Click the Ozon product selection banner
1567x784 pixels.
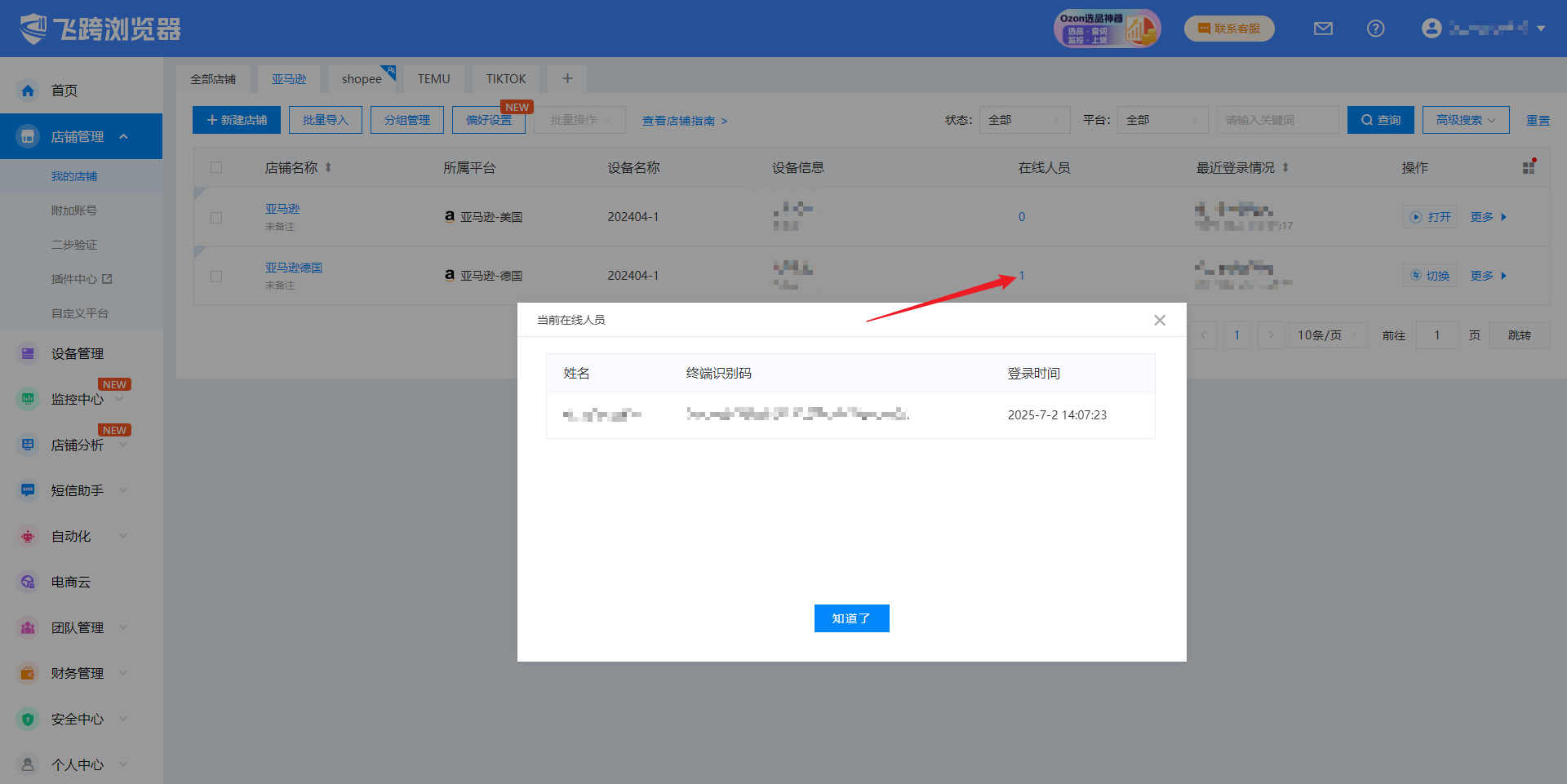1107,29
